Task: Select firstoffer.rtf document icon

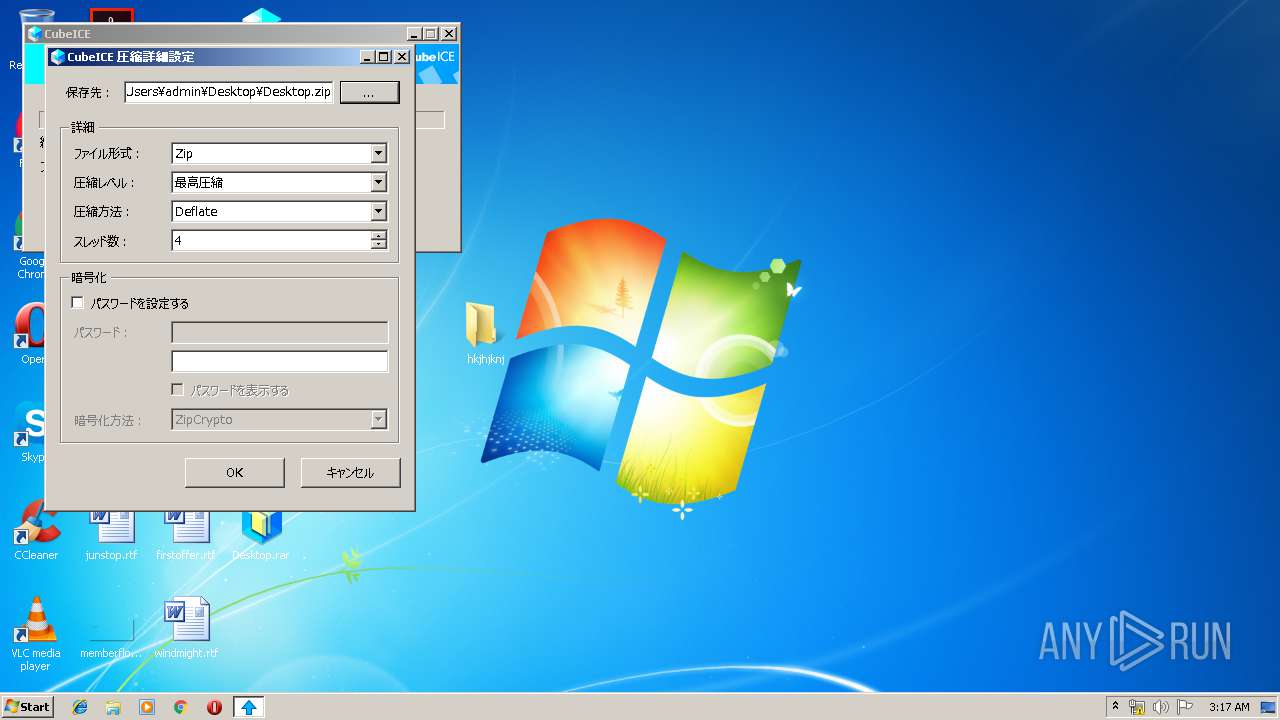Action: 186,536
